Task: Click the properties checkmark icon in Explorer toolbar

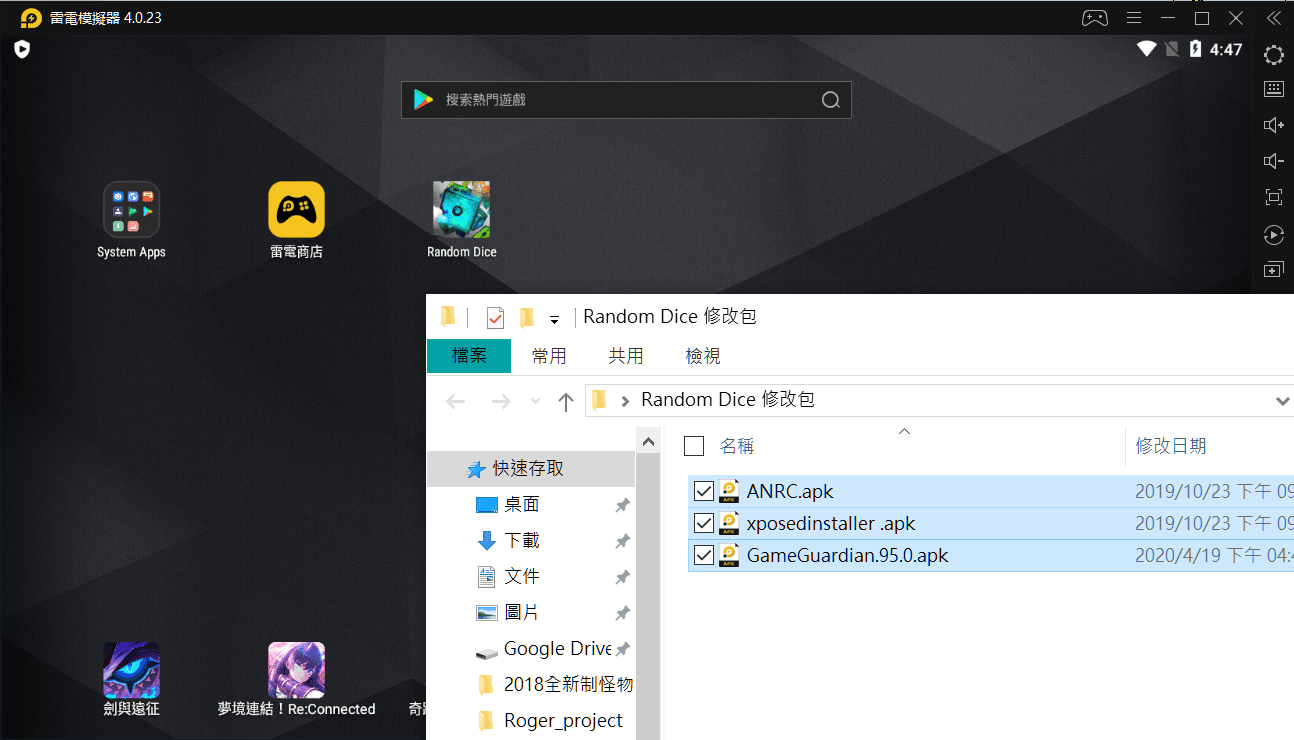Action: [x=495, y=318]
